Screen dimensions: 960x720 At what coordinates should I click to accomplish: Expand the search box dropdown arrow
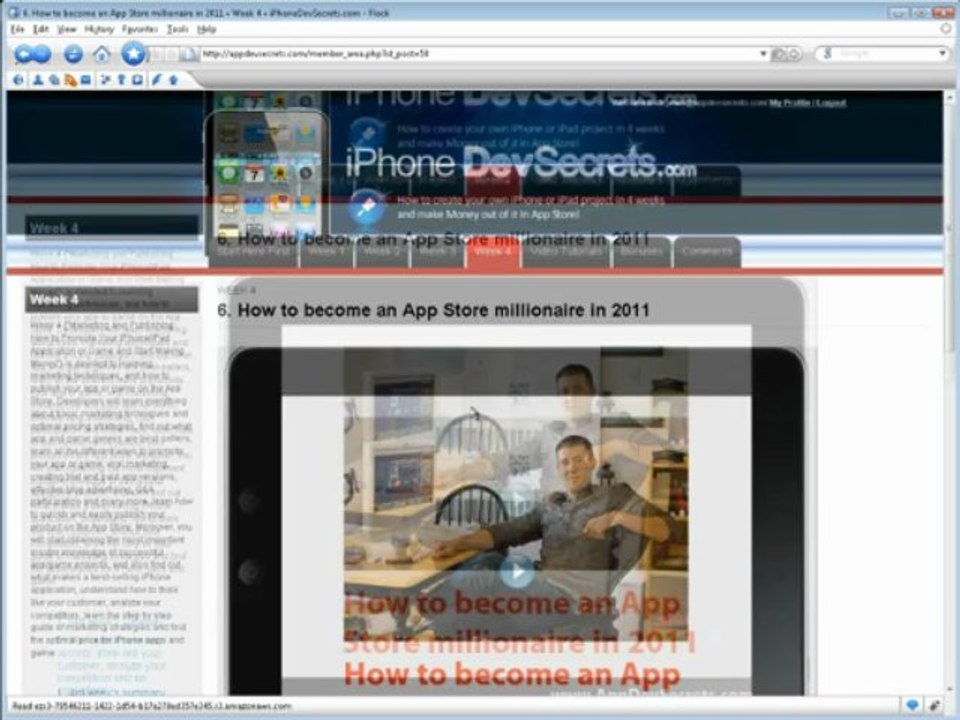[x=942, y=54]
